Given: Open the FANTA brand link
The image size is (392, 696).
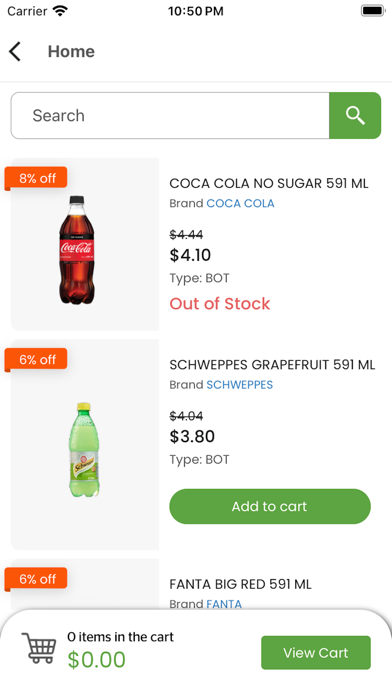Looking at the screenshot, I should point(224,604).
